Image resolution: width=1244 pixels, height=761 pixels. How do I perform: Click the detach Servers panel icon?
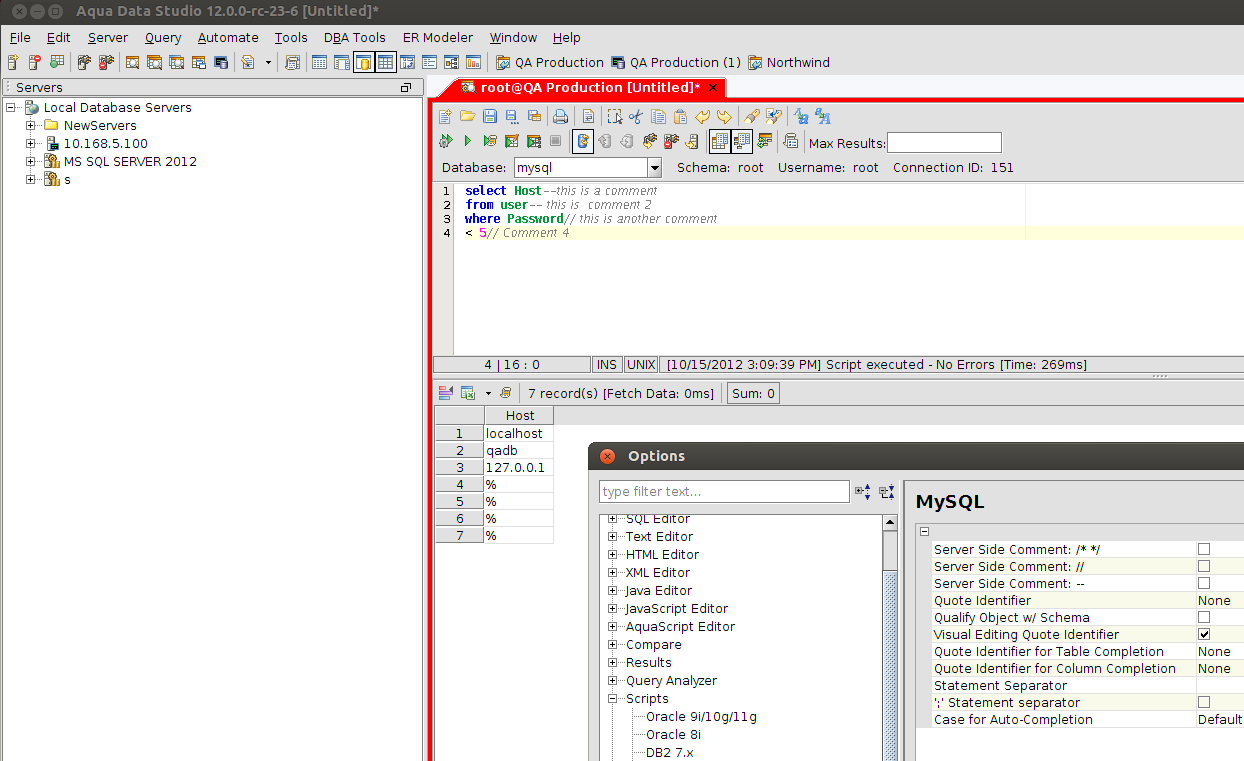(x=406, y=87)
